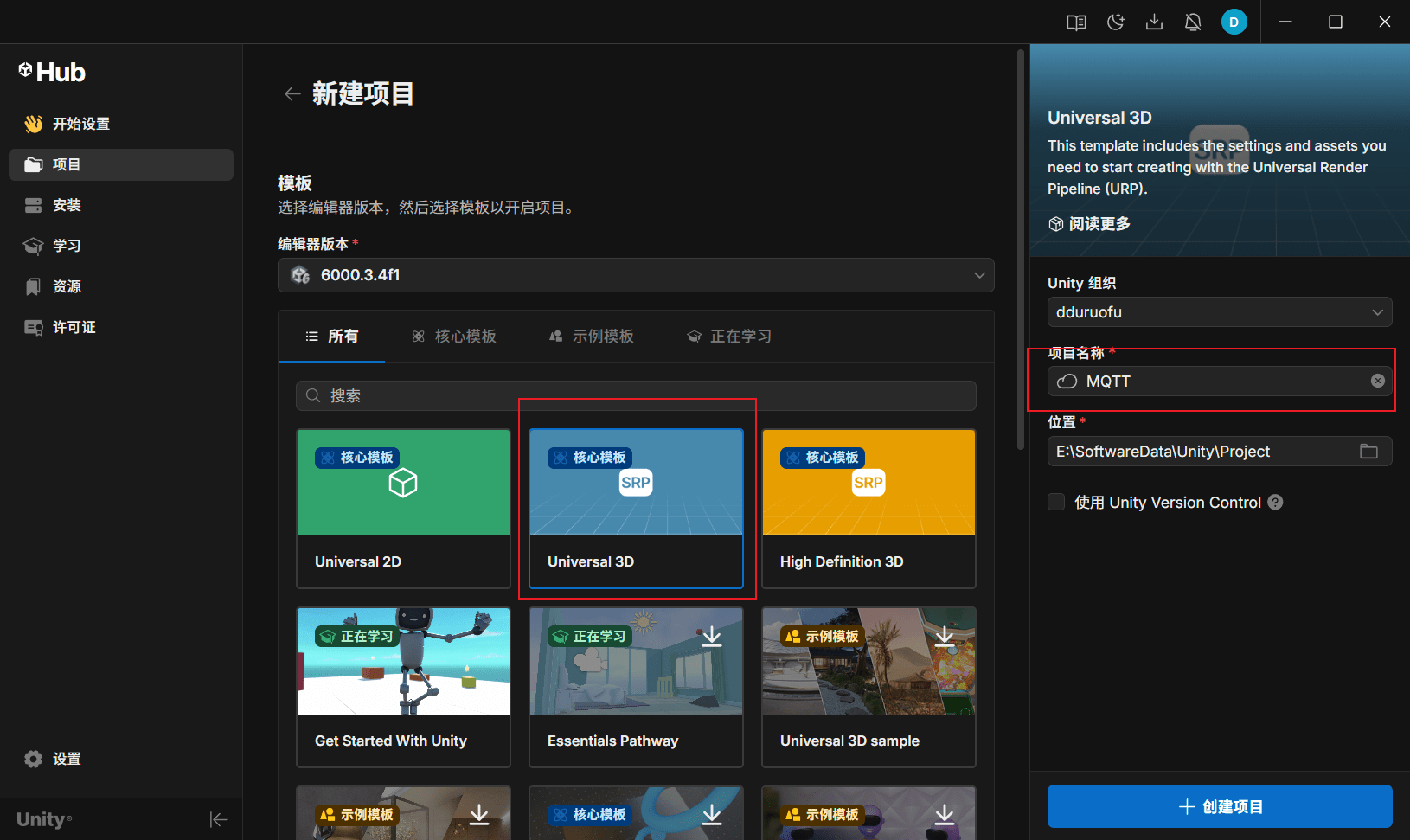1410x840 pixels.
Task: Open the user account avatar D
Action: click(1234, 22)
